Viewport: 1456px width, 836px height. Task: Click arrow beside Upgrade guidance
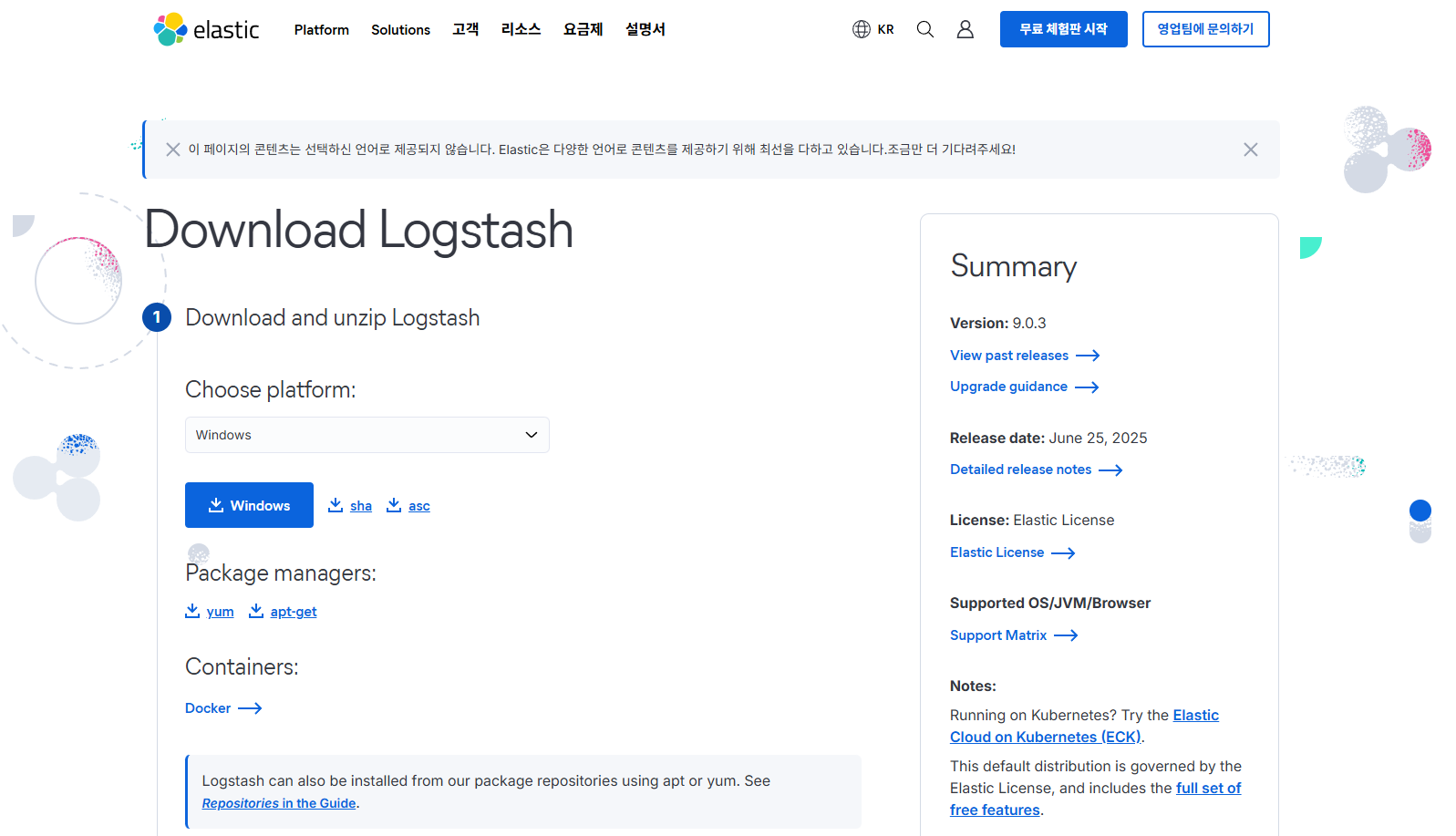(x=1087, y=387)
